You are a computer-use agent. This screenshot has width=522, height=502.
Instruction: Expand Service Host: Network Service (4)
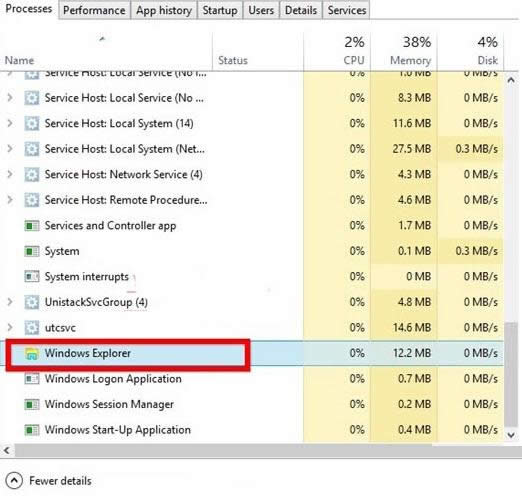[x=10, y=174]
